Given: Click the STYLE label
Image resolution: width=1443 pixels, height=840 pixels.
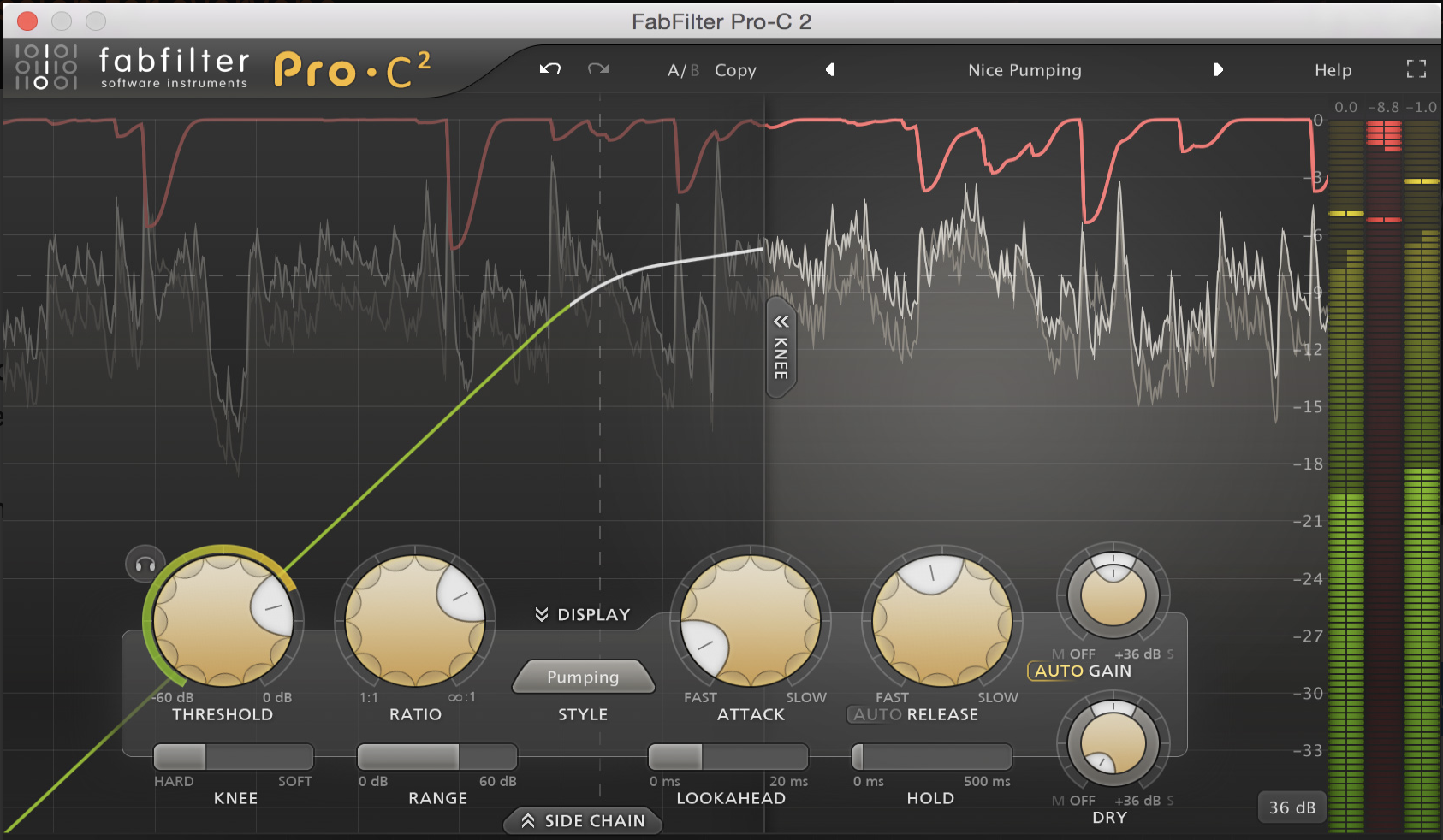Looking at the screenshot, I should pyautogui.click(x=583, y=714).
